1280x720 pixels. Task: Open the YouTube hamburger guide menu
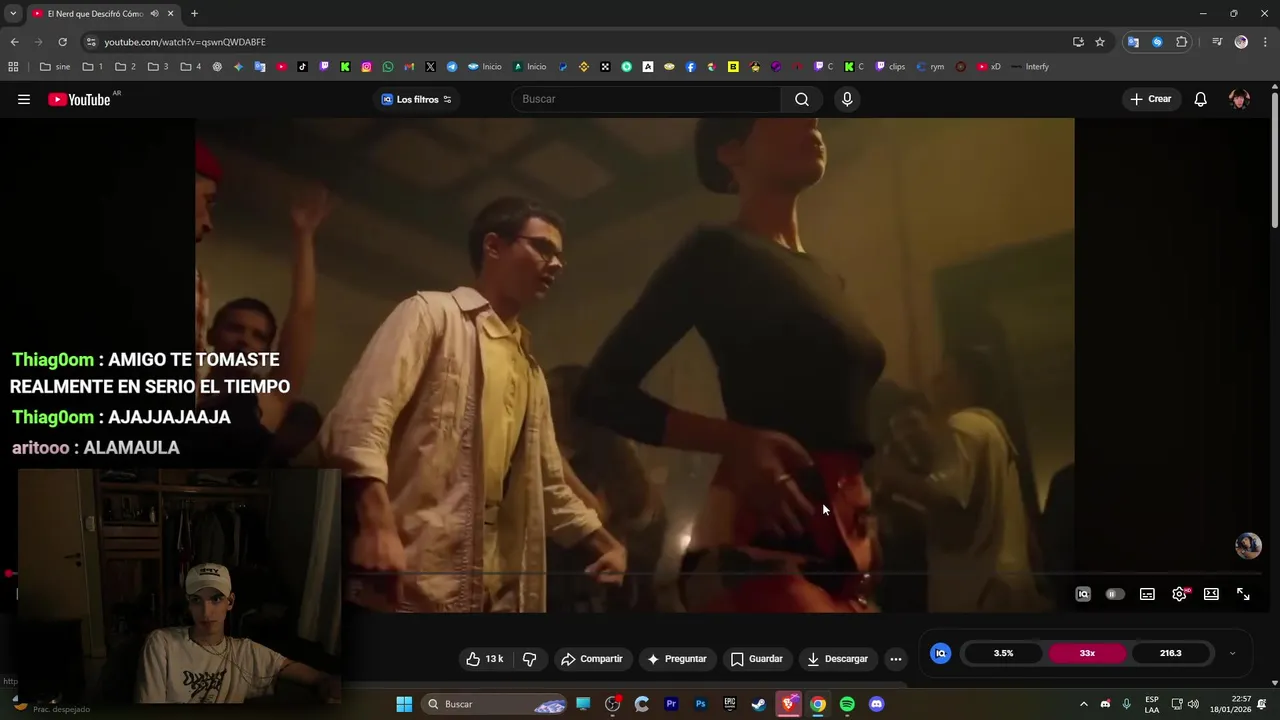(x=24, y=99)
